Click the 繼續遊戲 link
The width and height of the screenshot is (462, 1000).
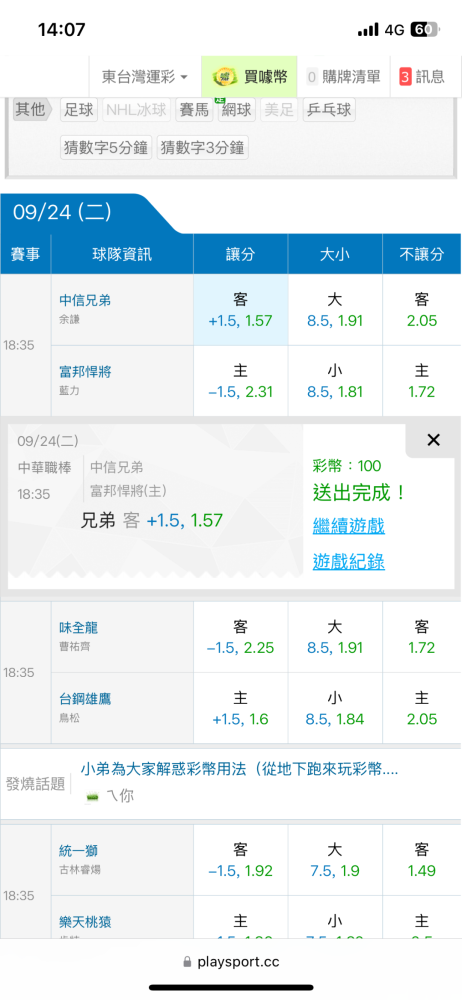point(348,527)
